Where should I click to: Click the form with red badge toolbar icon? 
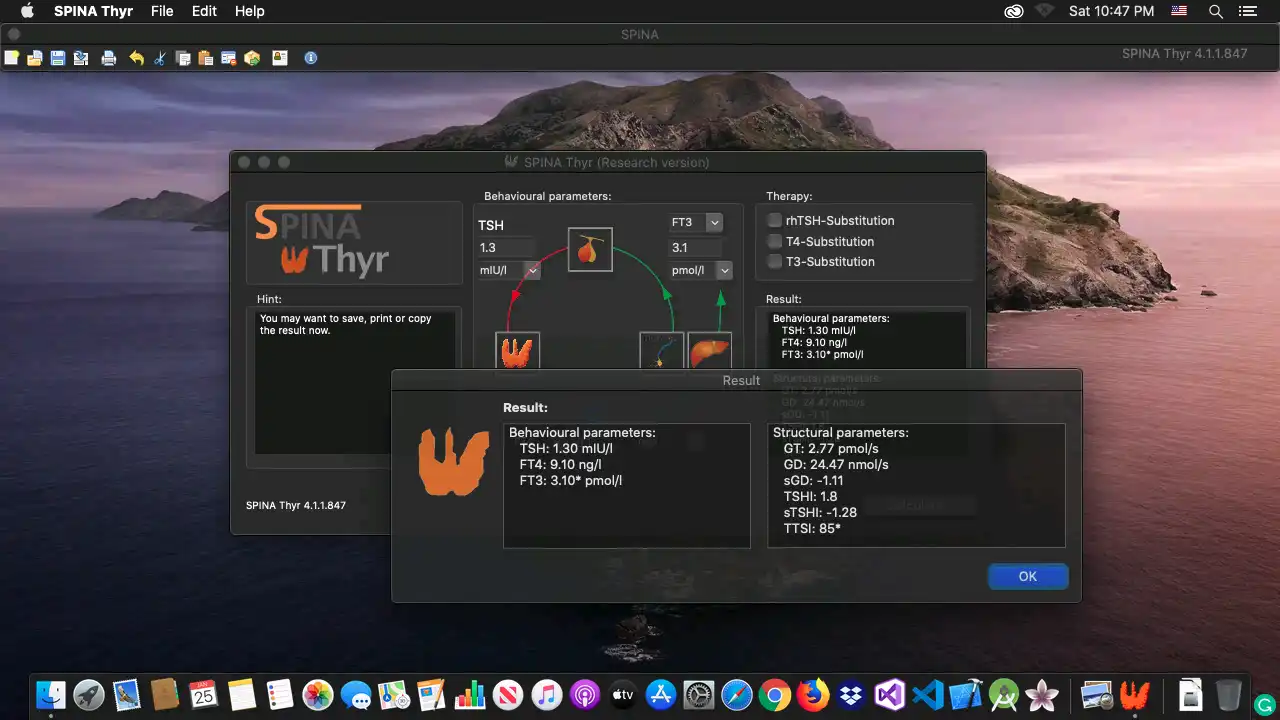pos(229,58)
